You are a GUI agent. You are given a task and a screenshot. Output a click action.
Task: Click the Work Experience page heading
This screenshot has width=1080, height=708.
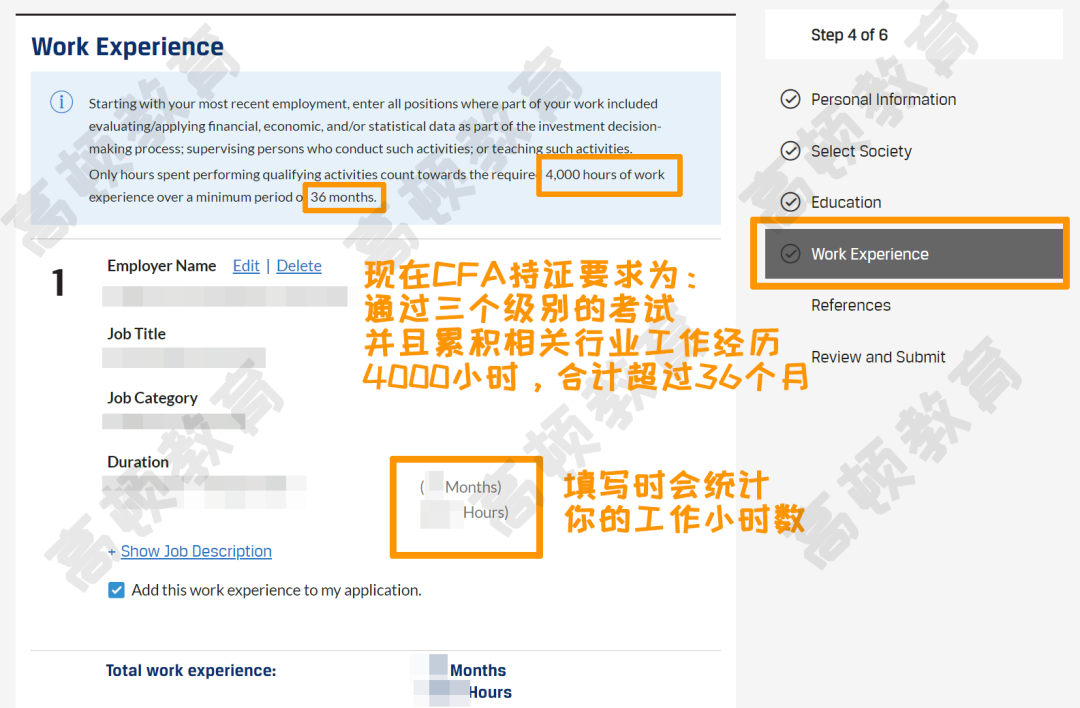(127, 47)
